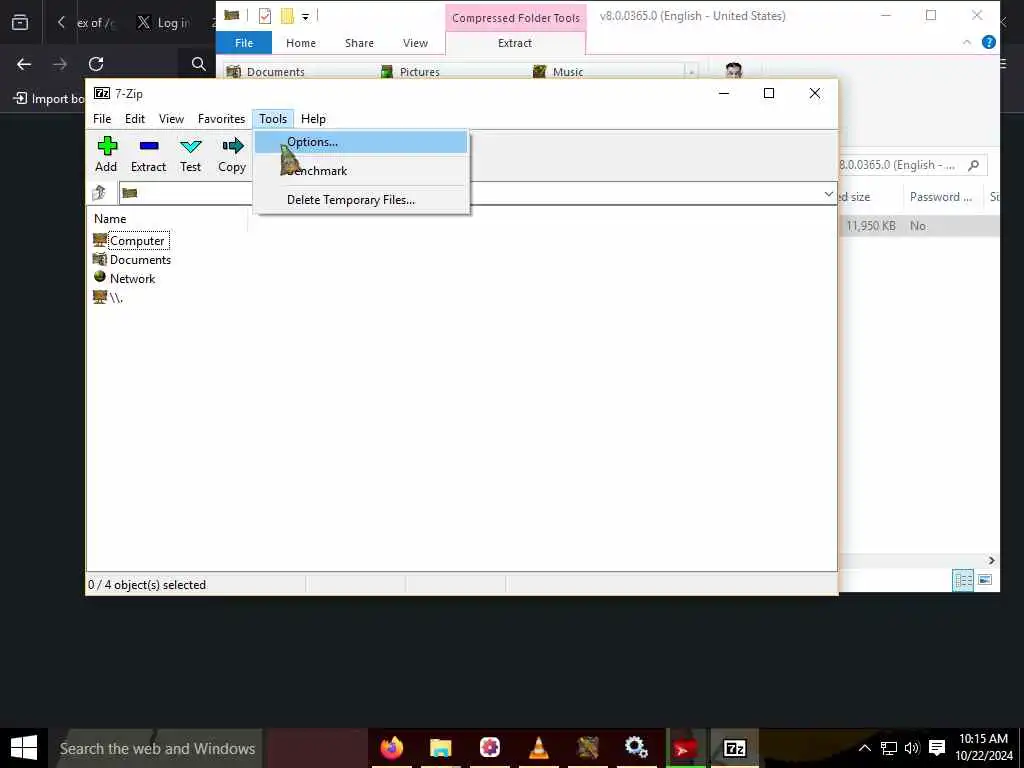Click Compressed Folder Tools contextual tab
This screenshot has width=1024, height=768.
click(516, 18)
